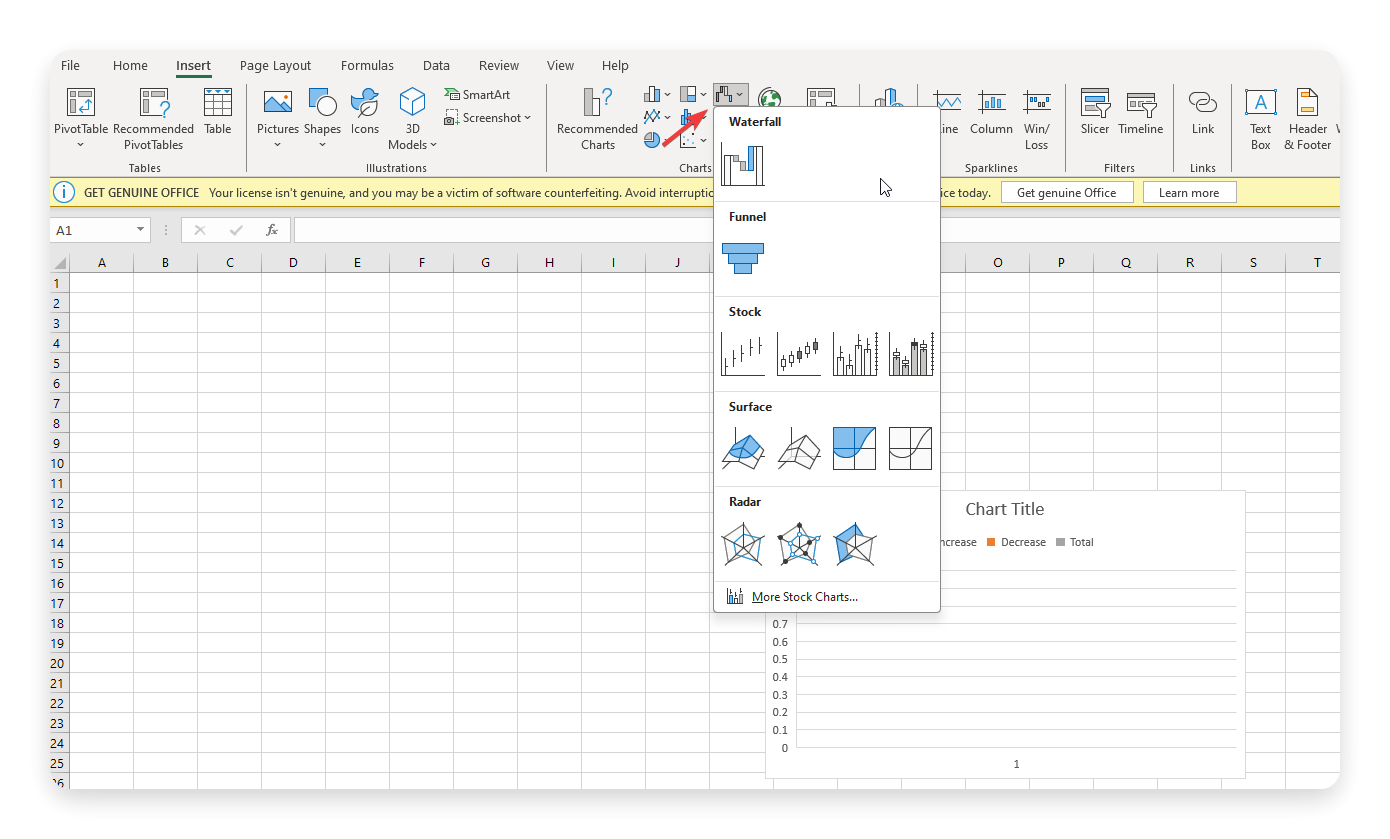Open More Stock Charts...
The width and height of the screenshot is (1390, 839).
pos(826,597)
